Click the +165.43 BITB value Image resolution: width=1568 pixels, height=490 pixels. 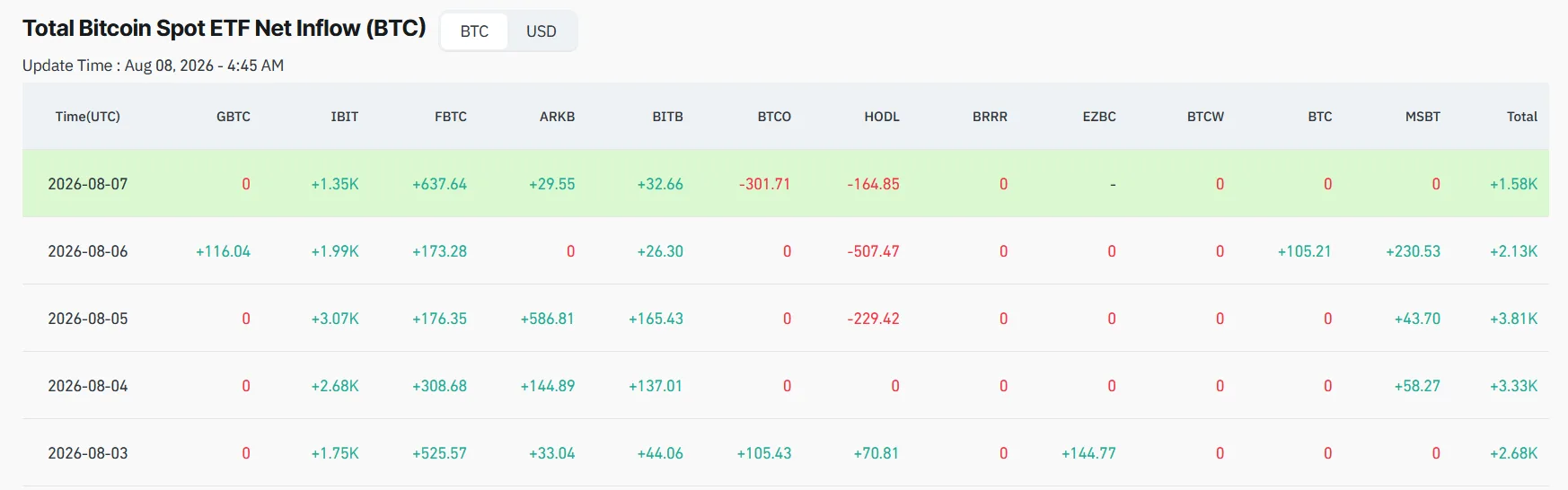click(x=656, y=319)
